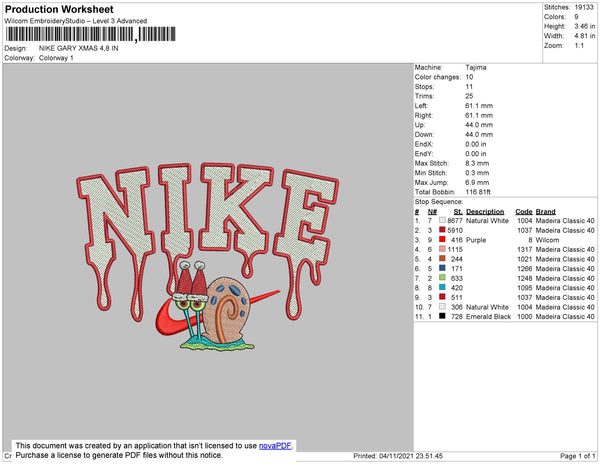This screenshot has width=600, height=464.
Task: Click the dark red swatch in stop 2
Action: coord(442,230)
